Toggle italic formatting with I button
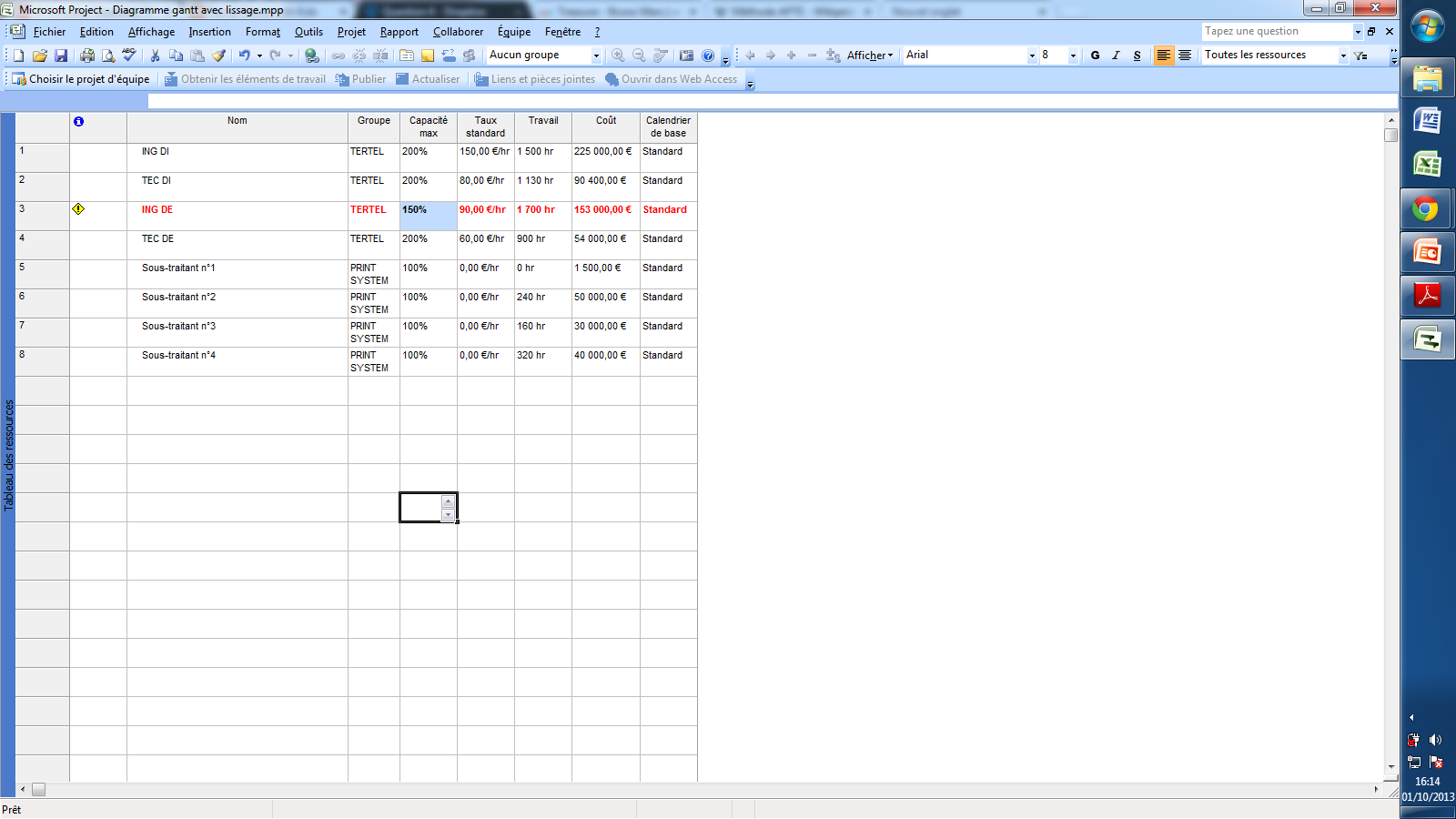The width and height of the screenshot is (1456, 819). [1116, 56]
